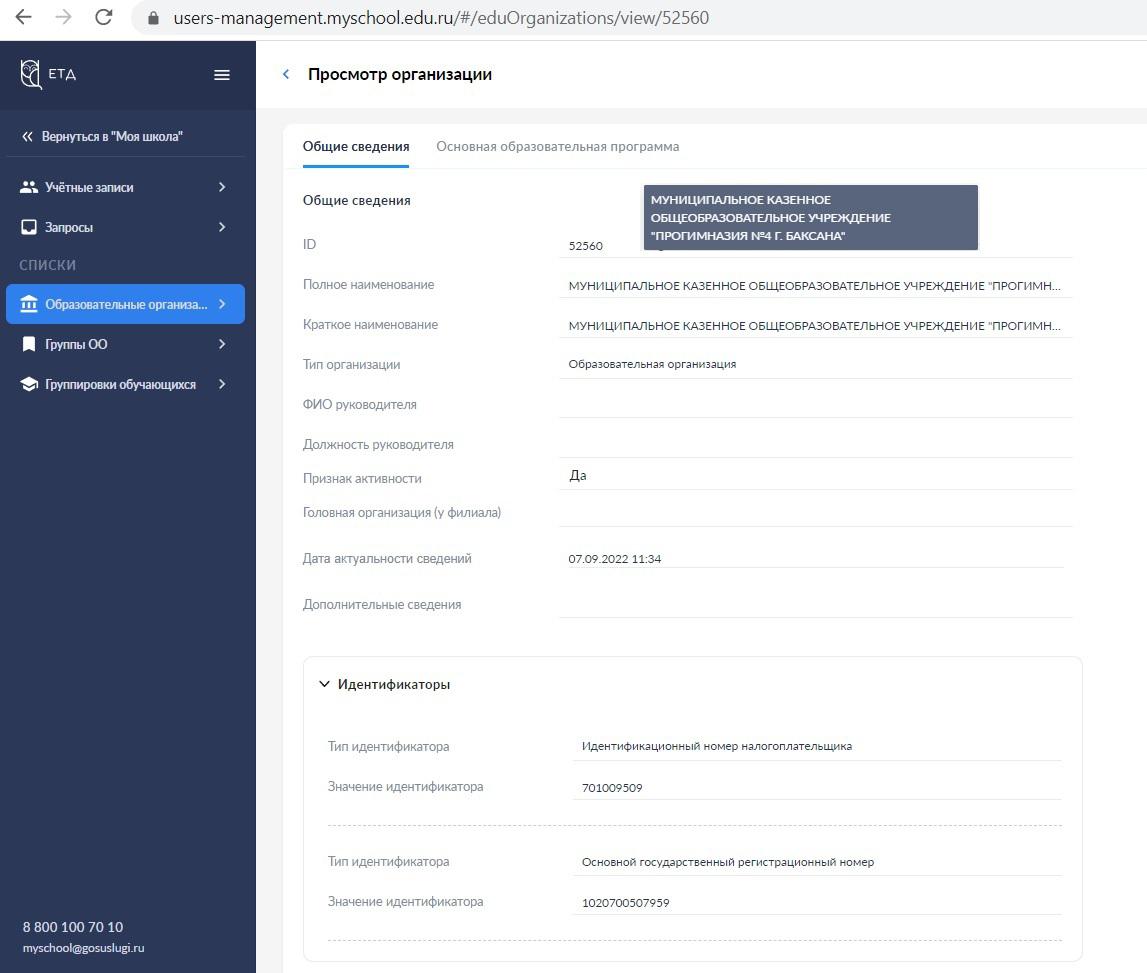
Task: Click the Полное наименование label
Action: pos(368,285)
